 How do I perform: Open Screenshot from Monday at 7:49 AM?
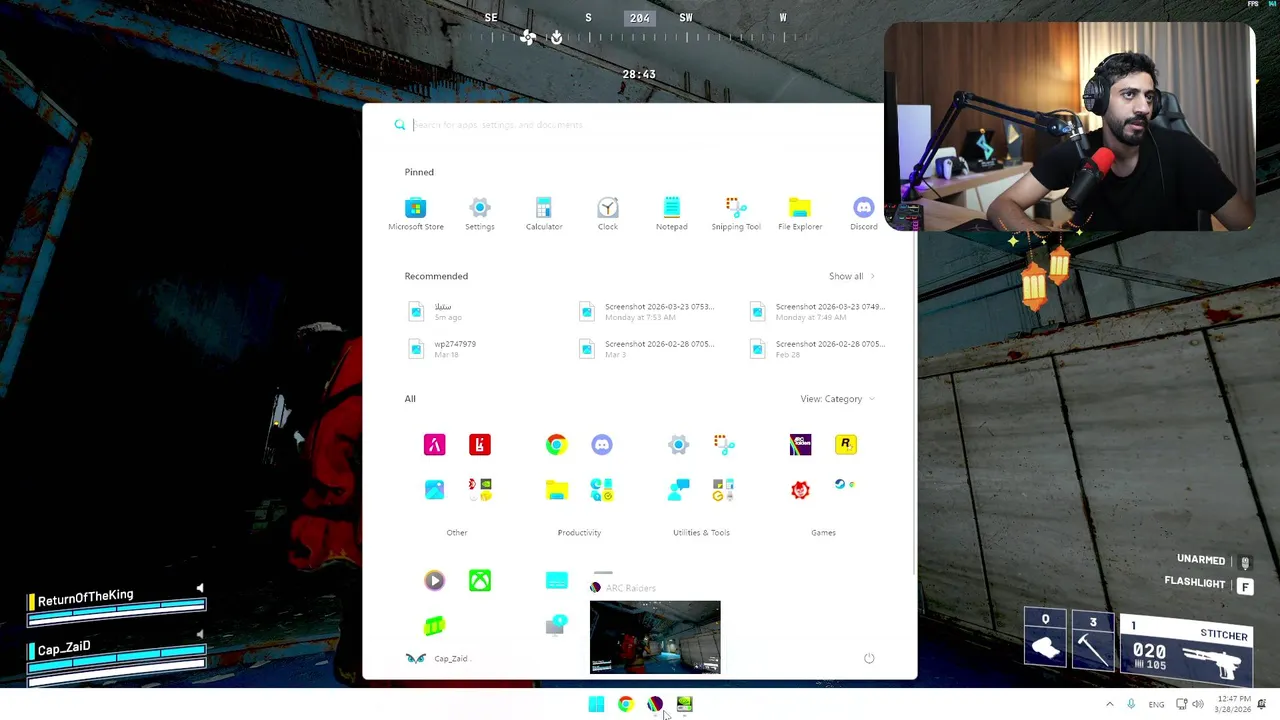coord(818,311)
